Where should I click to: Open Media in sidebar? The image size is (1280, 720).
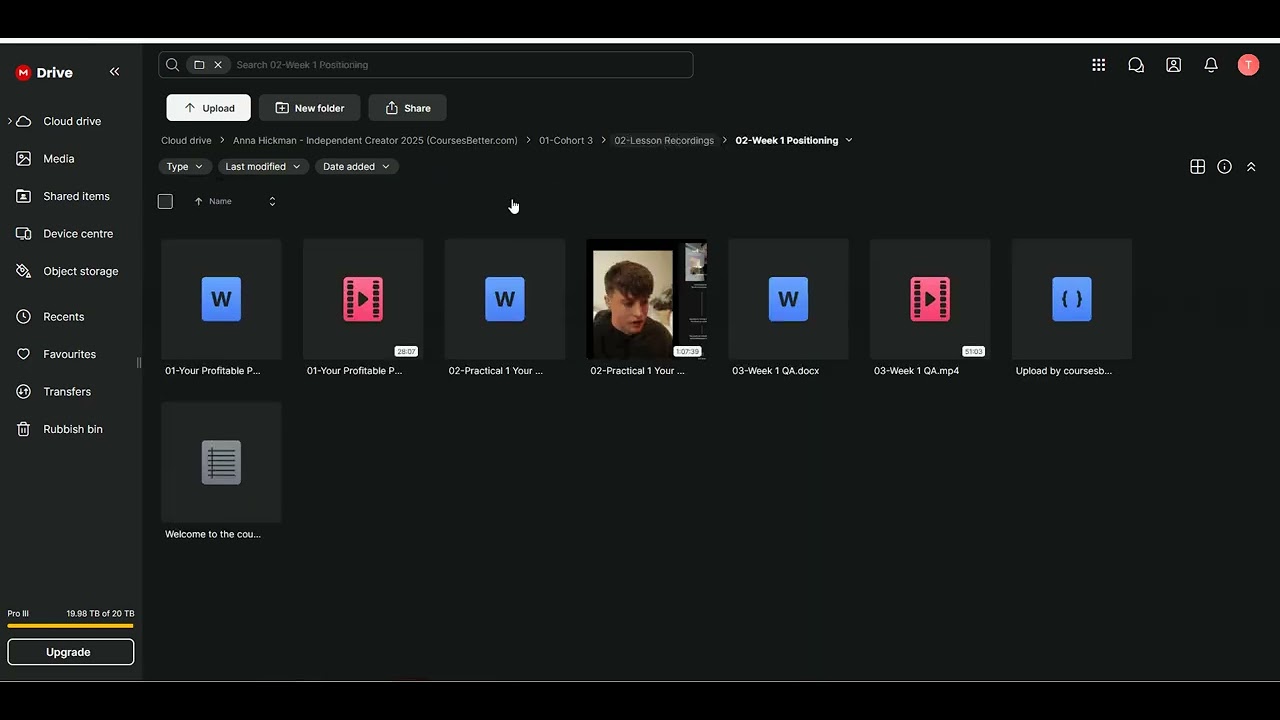pos(59,159)
